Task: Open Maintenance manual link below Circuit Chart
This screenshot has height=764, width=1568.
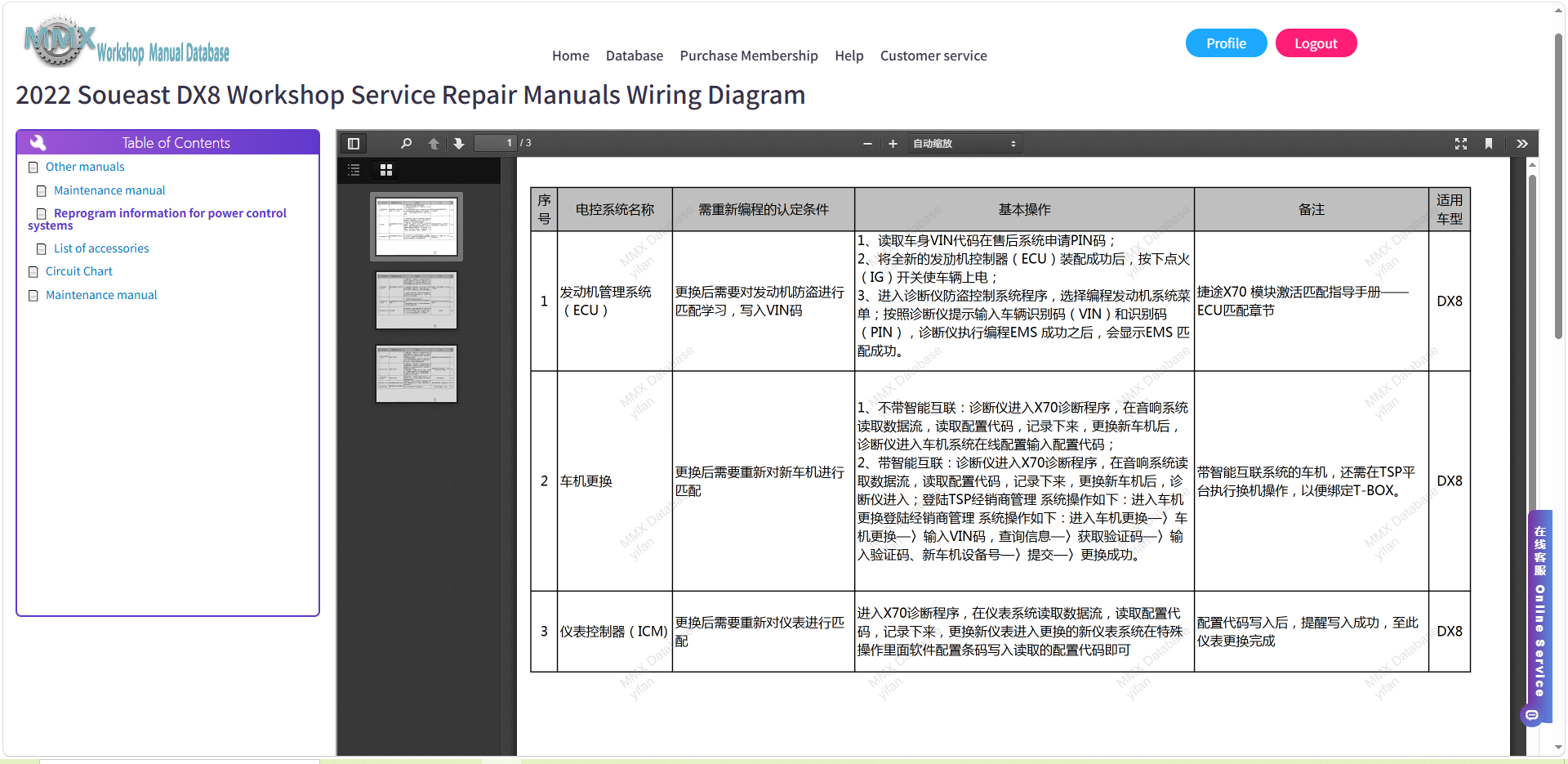Action: tap(101, 295)
